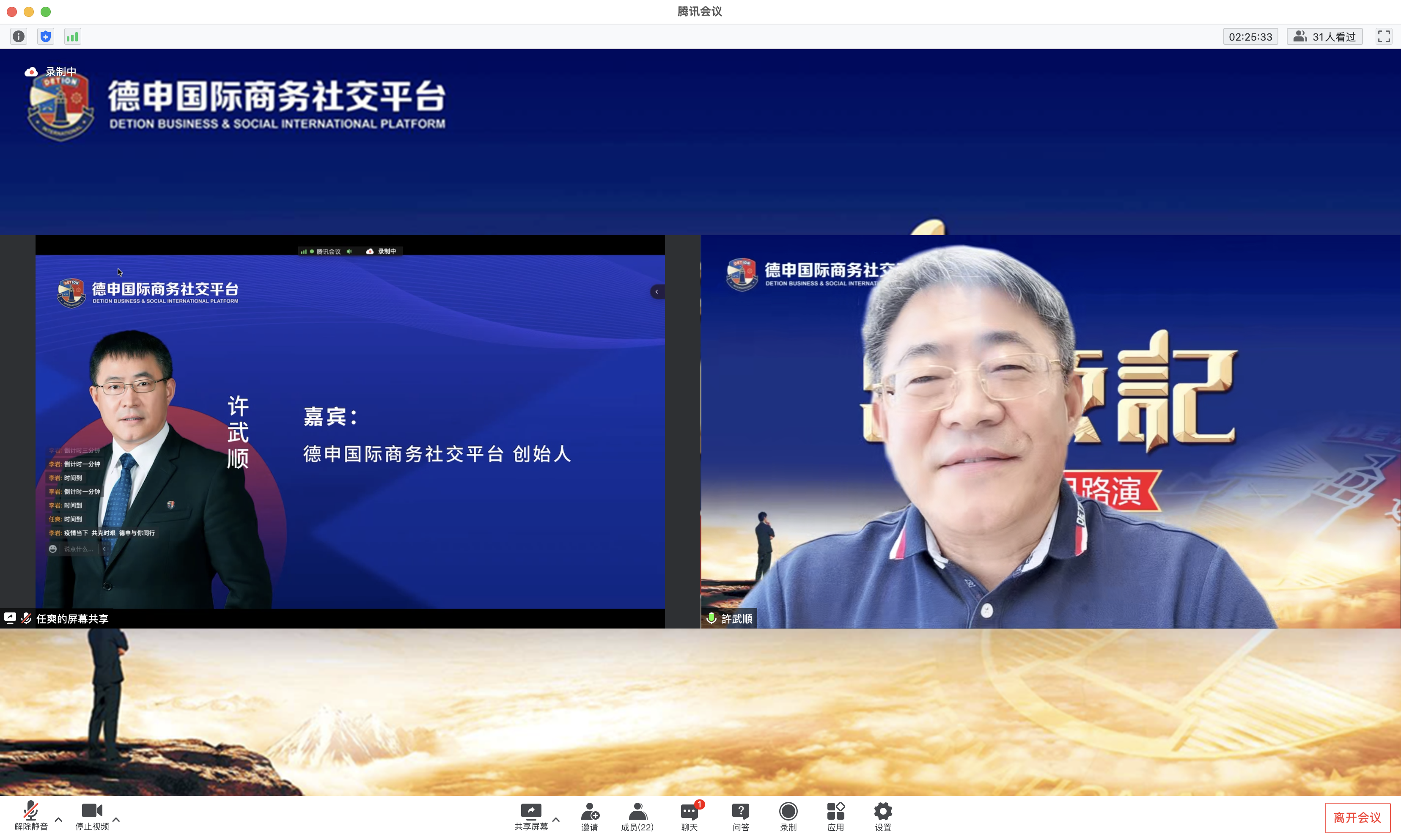Start sharing with 共享屏幕
Image resolution: width=1401 pixels, height=840 pixels.
coord(531,817)
